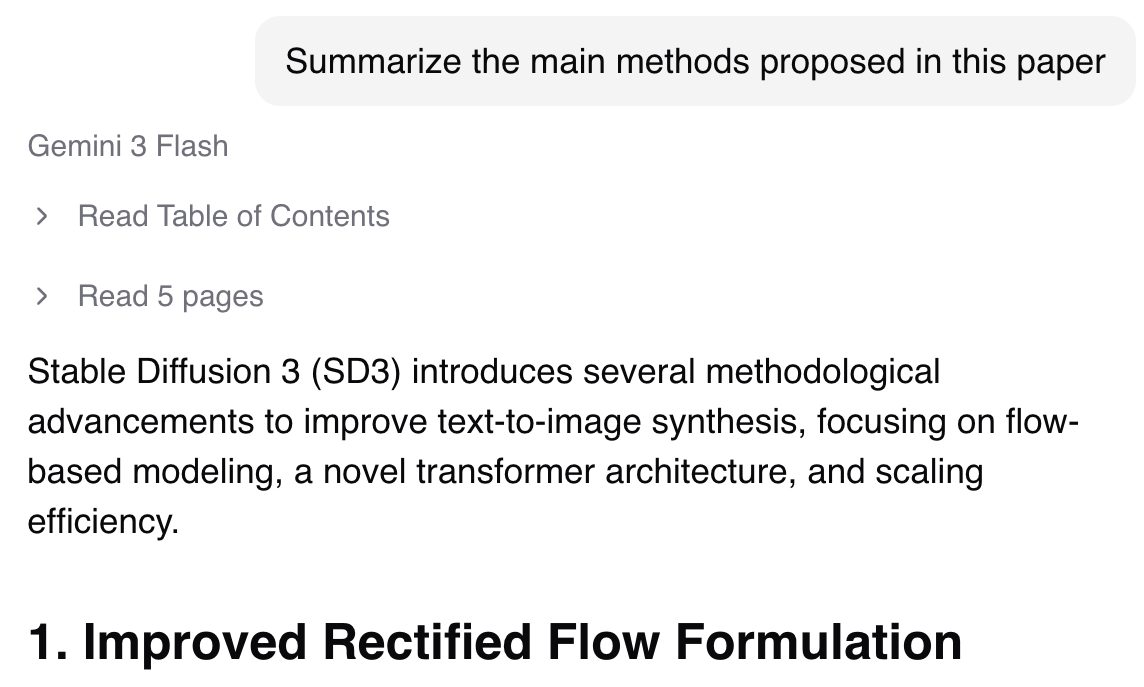Click the Gemini 3 Flash model name
Screen dimensions: 1144x687
[128, 146]
